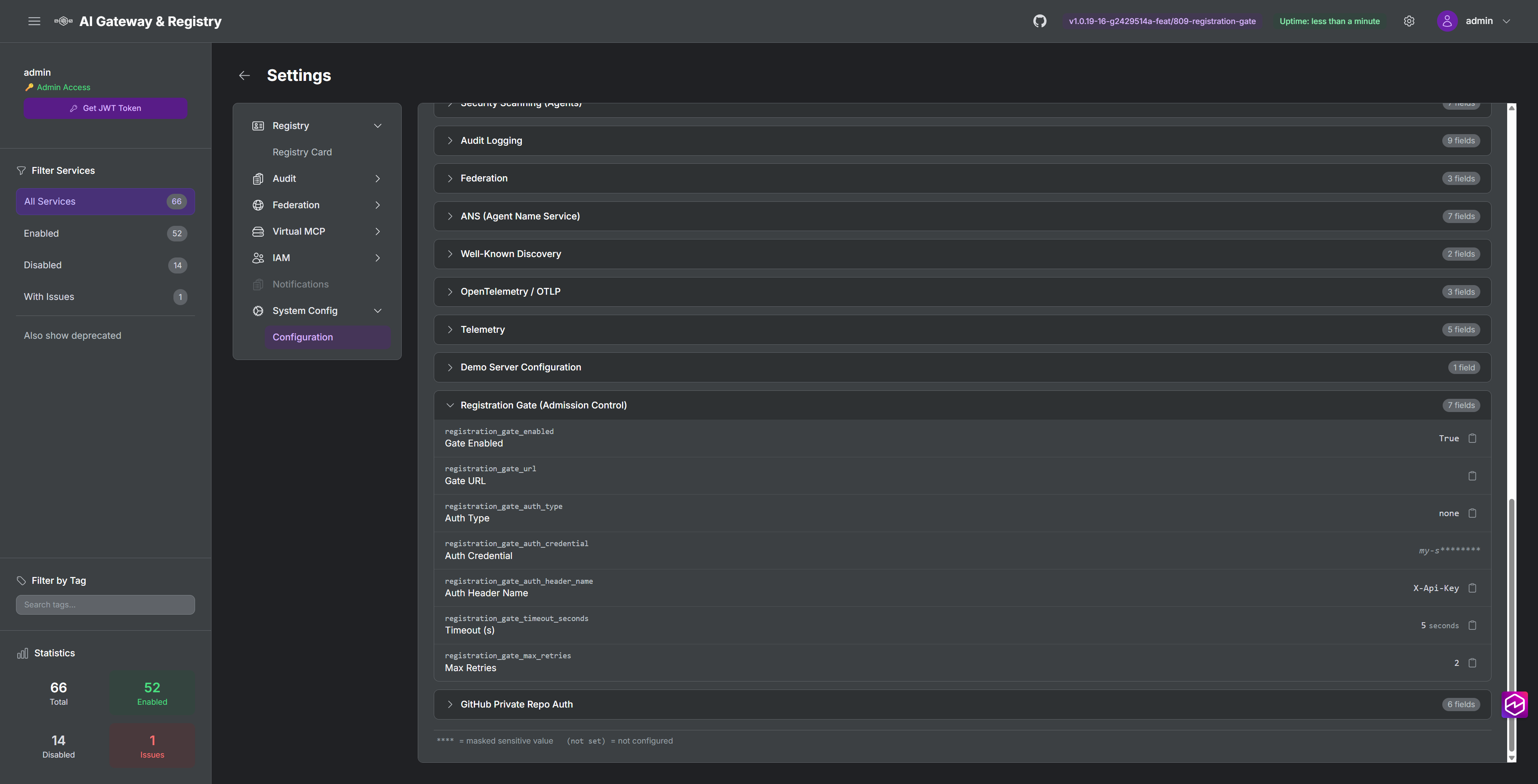Copy the Max Retries value
Image resolution: width=1538 pixels, height=784 pixels.
[x=1472, y=663]
